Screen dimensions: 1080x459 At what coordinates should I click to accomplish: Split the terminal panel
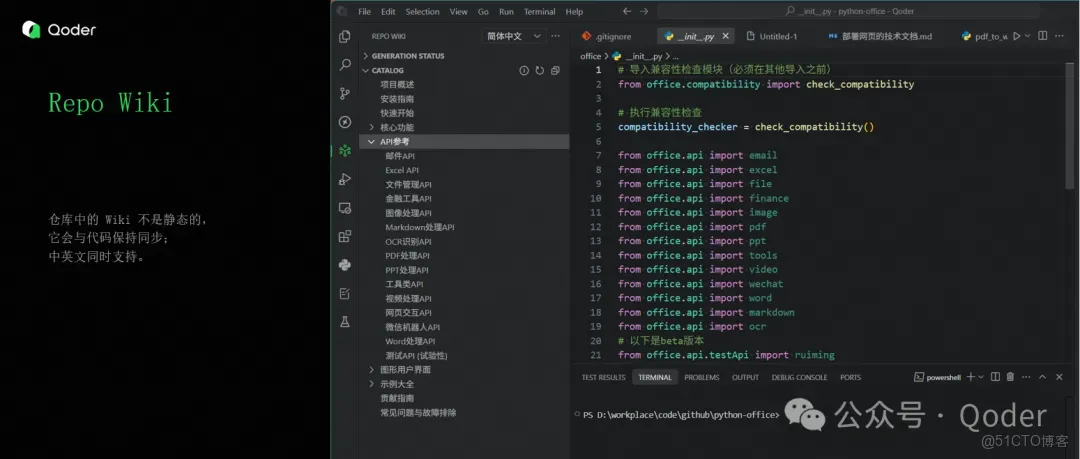[995, 377]
